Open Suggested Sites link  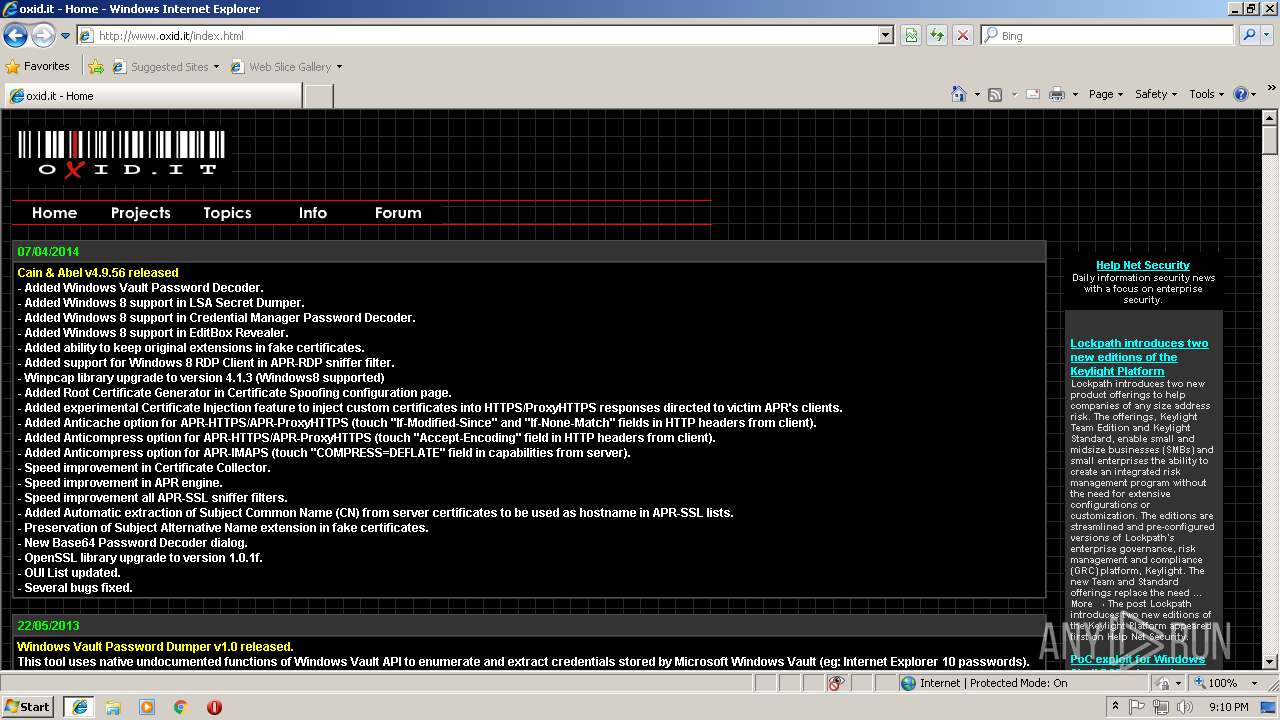click(x=165, y=67)
